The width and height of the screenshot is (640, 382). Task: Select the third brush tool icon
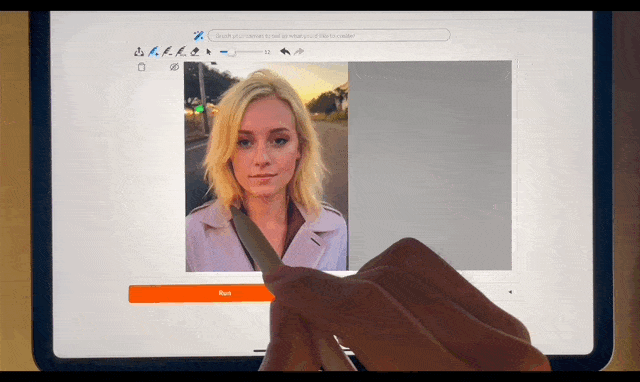181,52
